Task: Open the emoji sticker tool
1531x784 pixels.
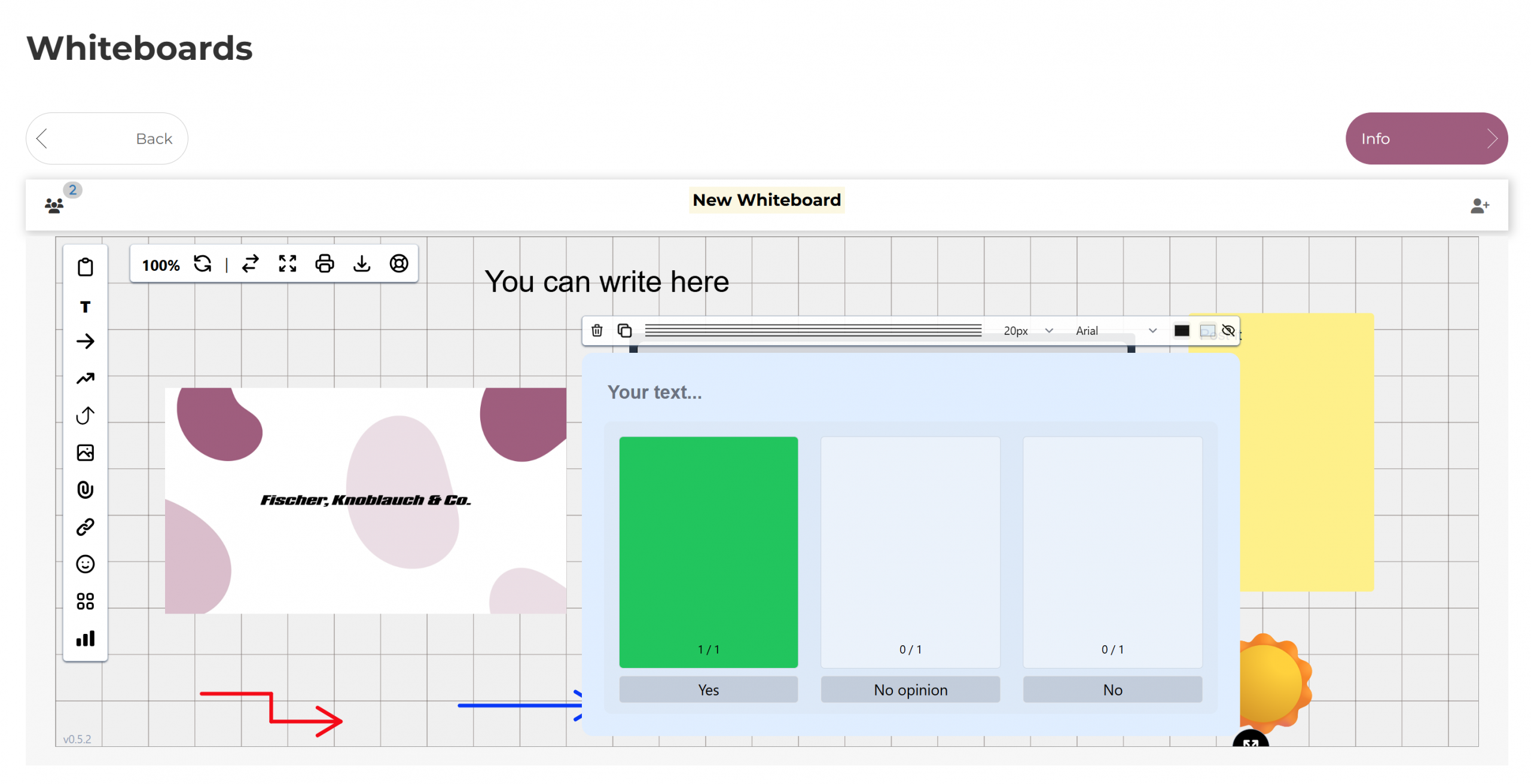Action: [x=85, y=564]
